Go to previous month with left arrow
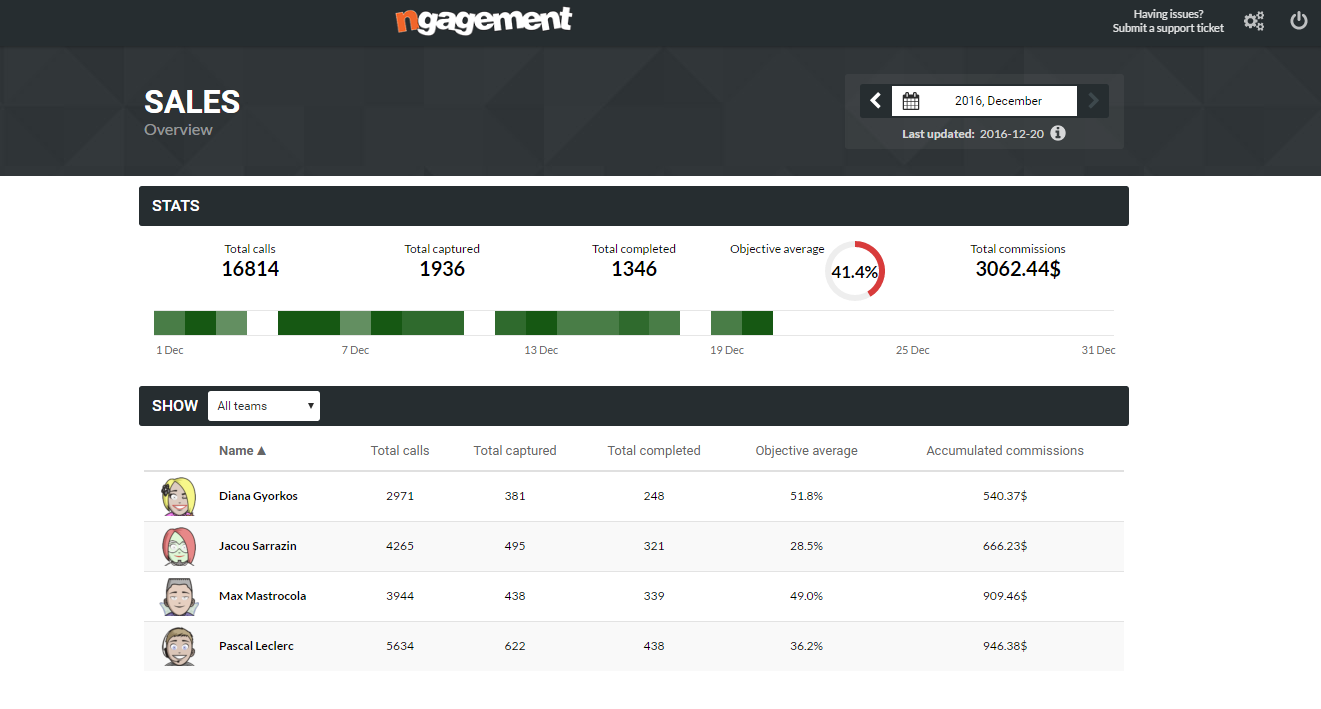Screen dimensions: 1321x709 click(x=876, y=101)
